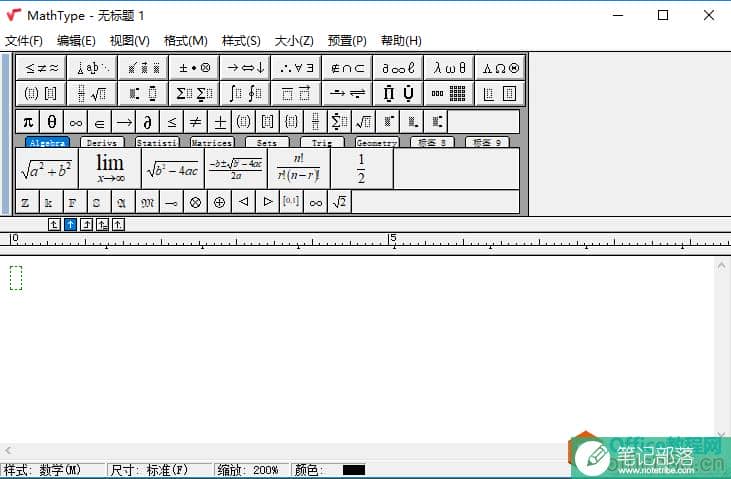Image resolution: width=731 pixels, height=479 pixels.
Task: Insert the limit x to infinity expression
Action: [x=110, y=169]
